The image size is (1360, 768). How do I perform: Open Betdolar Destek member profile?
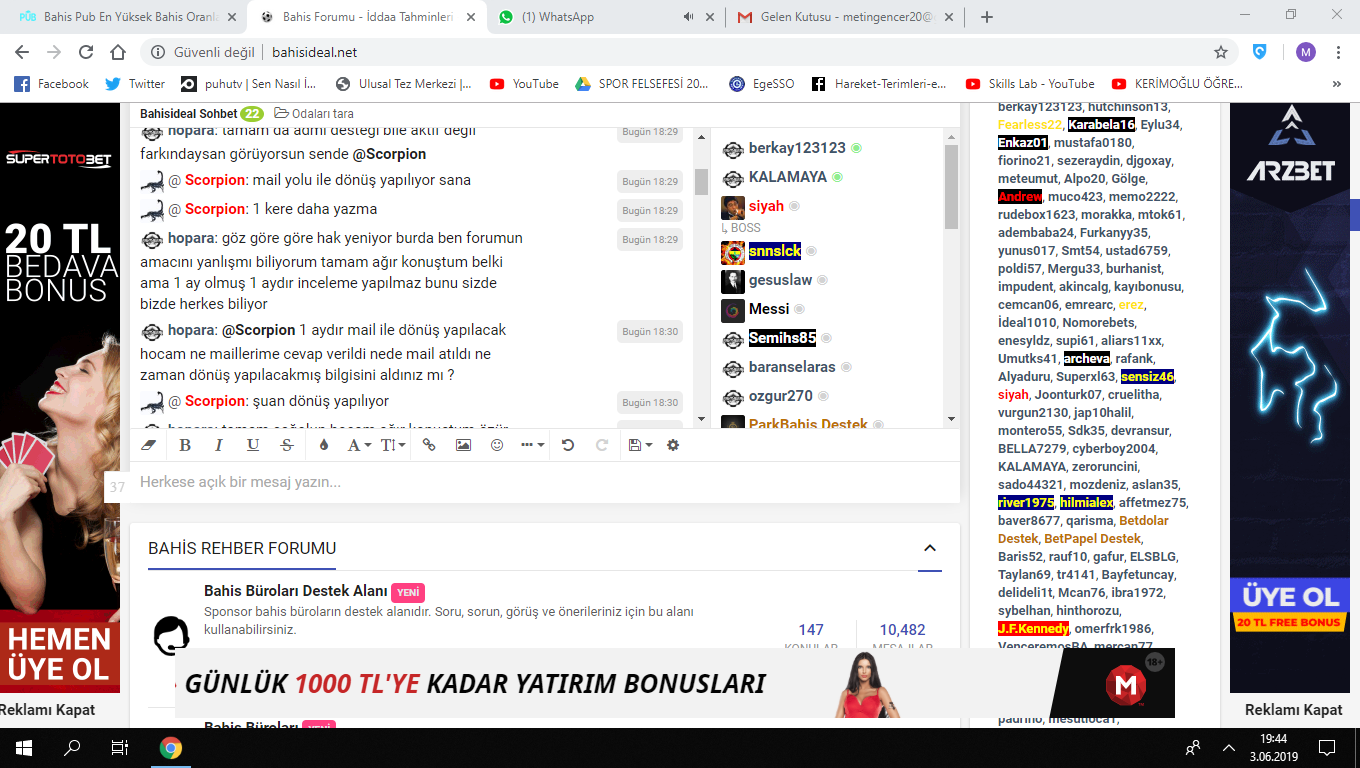[x=1083, y=530]
